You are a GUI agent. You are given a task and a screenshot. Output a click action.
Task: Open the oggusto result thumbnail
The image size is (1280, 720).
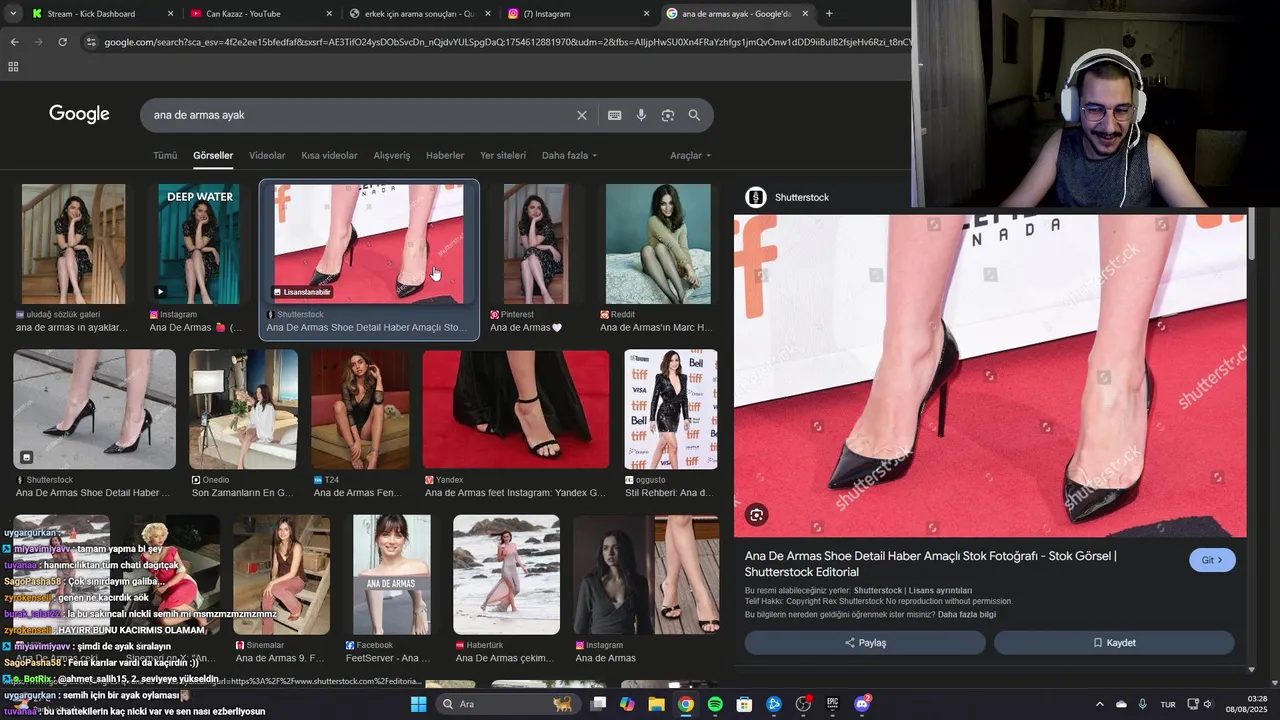pyautogui.click(x=671, y=409)
